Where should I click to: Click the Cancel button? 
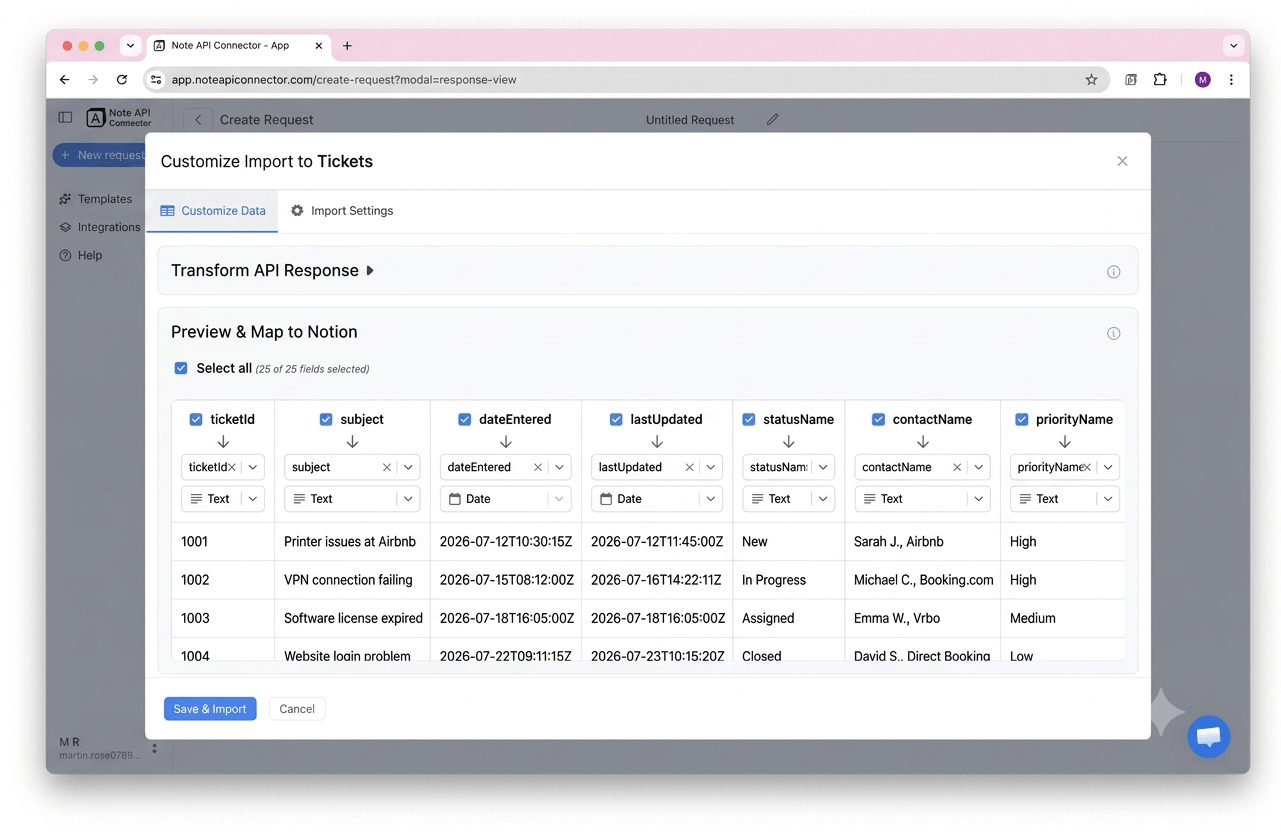297,709
